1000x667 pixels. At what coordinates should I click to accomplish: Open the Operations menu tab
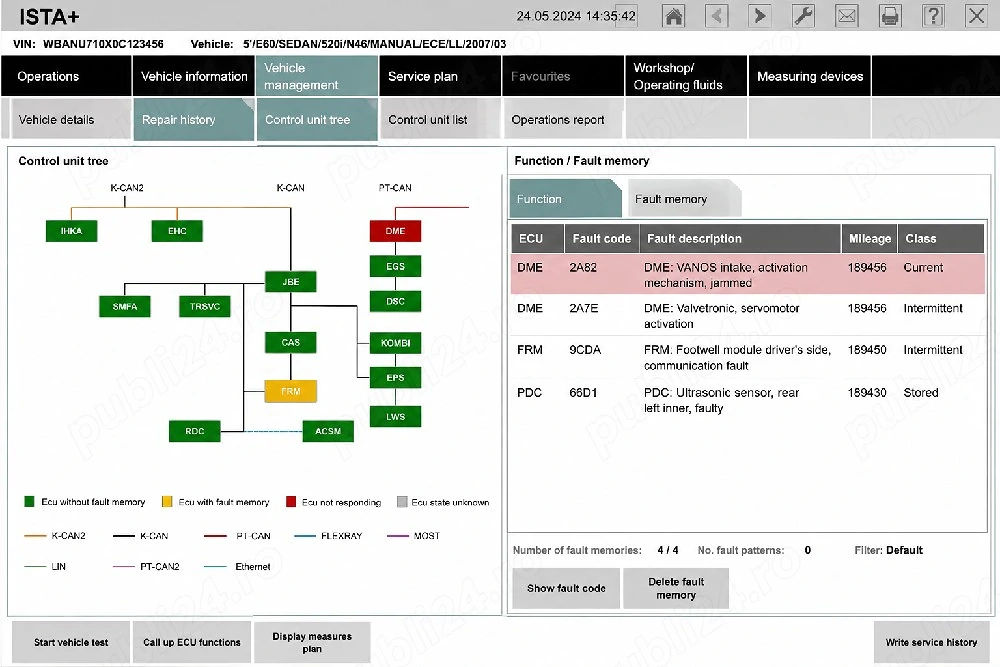(66, 76)
